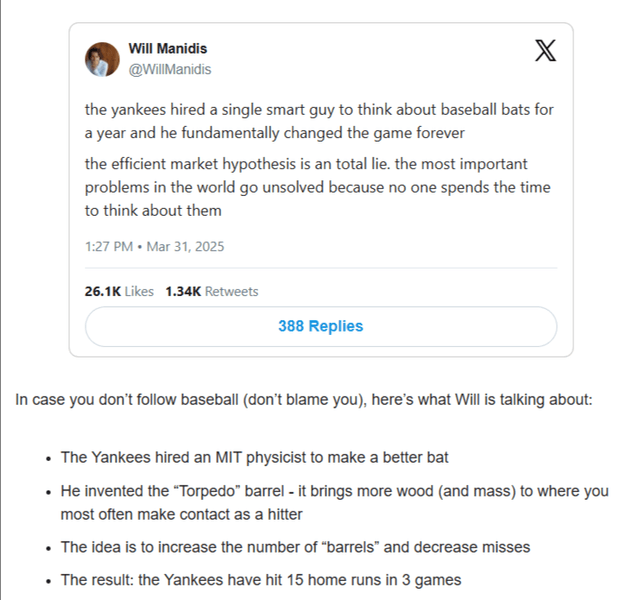This screenshot has width=639, height=600.
Task: Open the @WillManidis handle link
Action: point(170,69)
